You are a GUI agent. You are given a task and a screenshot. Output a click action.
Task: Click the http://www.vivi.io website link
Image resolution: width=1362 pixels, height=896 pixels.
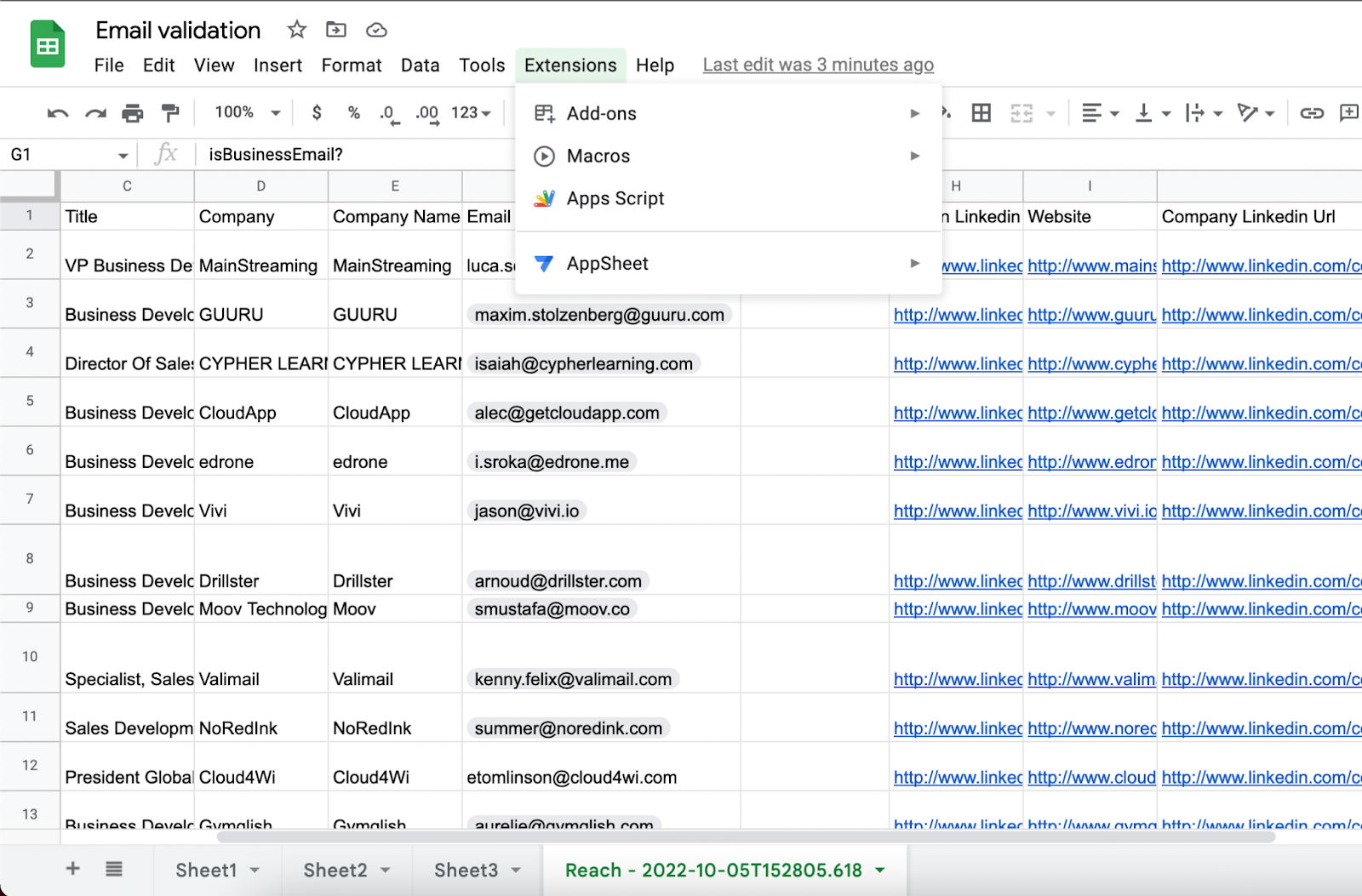point(1091,511)
